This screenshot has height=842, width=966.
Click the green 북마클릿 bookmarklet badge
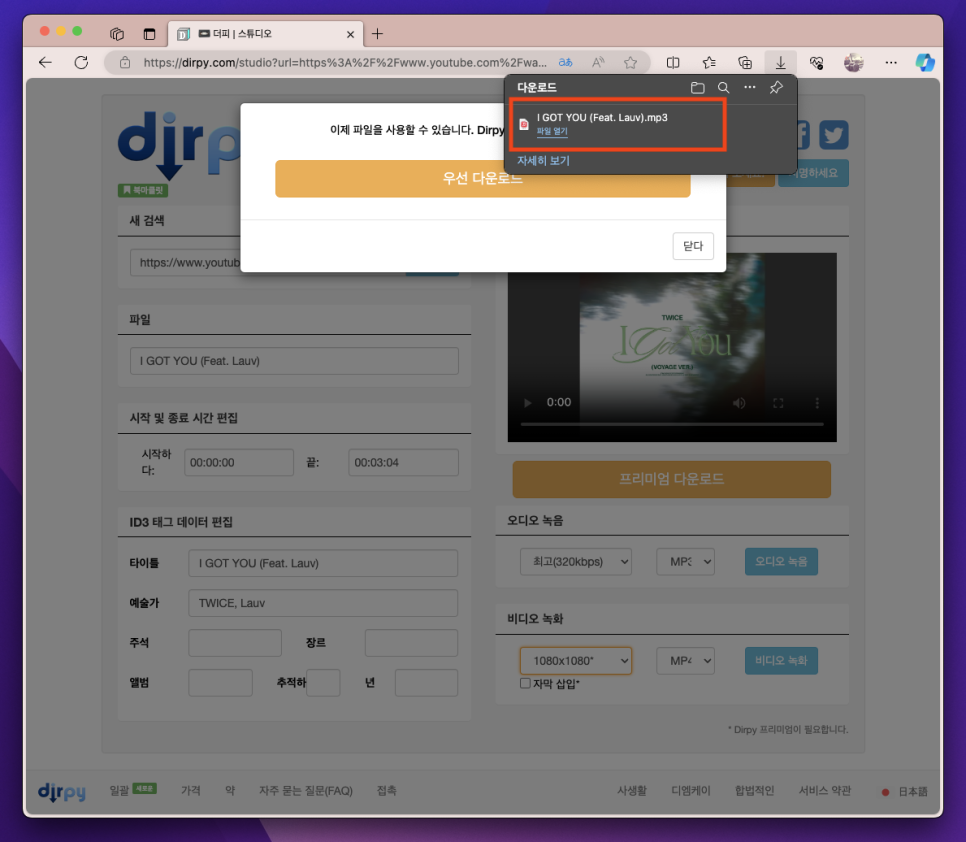(143, 190)
